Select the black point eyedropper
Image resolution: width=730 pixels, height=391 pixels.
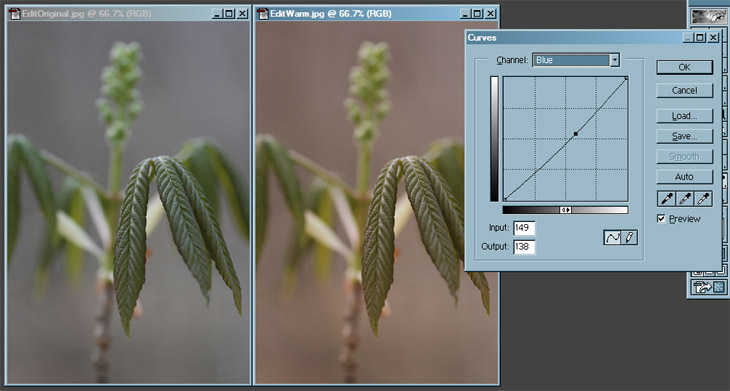(x=666, y=199)
